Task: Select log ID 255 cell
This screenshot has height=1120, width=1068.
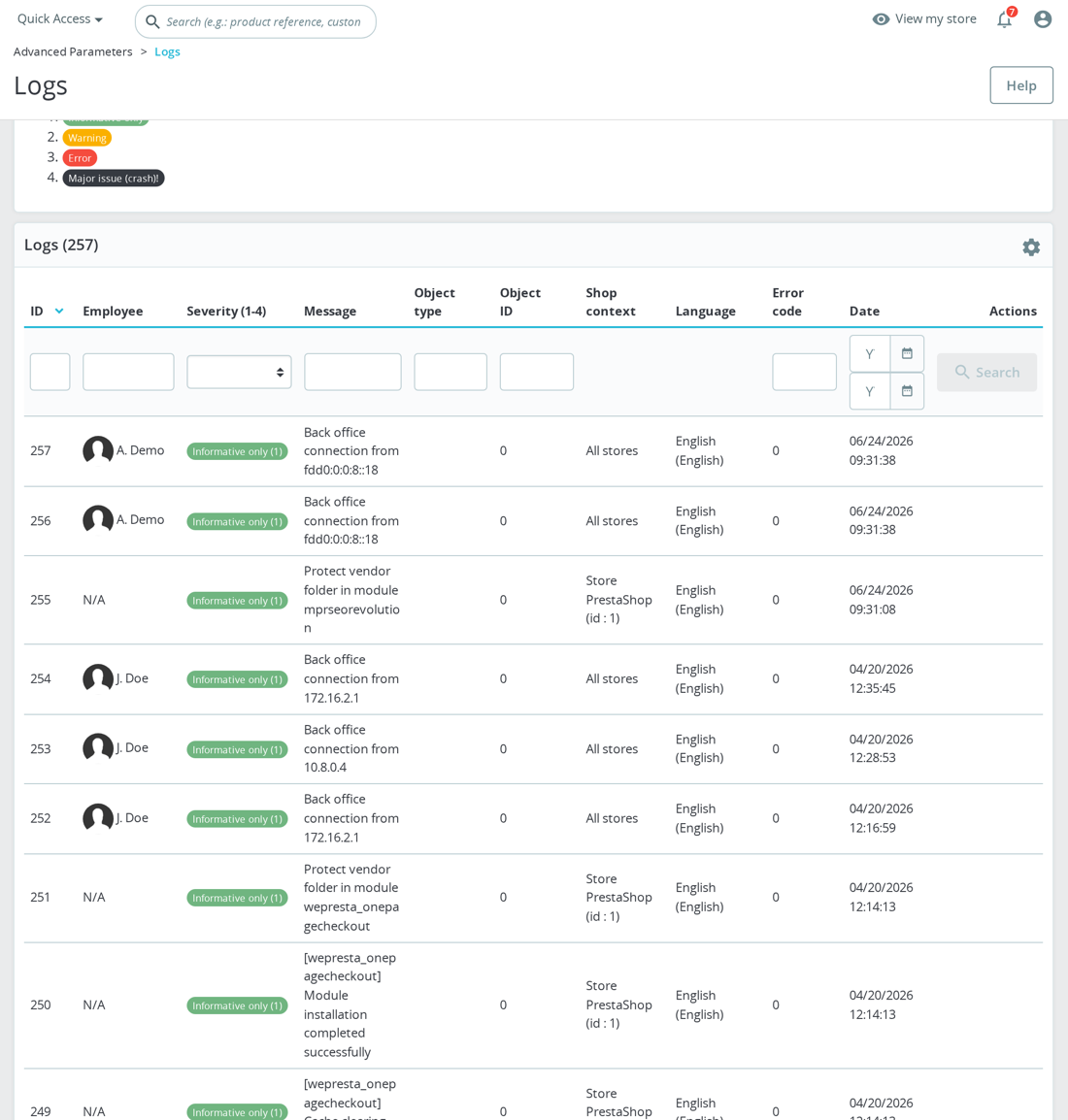Action: click(x=41, y=600)
